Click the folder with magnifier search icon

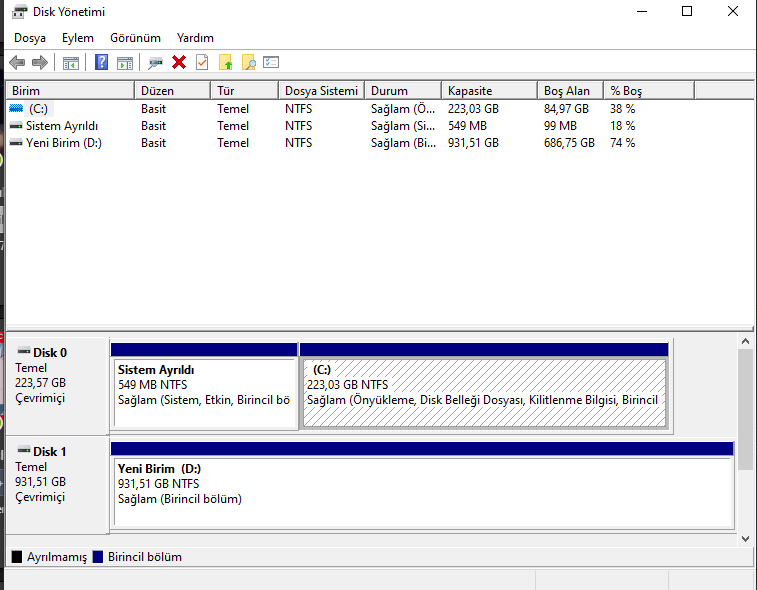coord(248,62)
